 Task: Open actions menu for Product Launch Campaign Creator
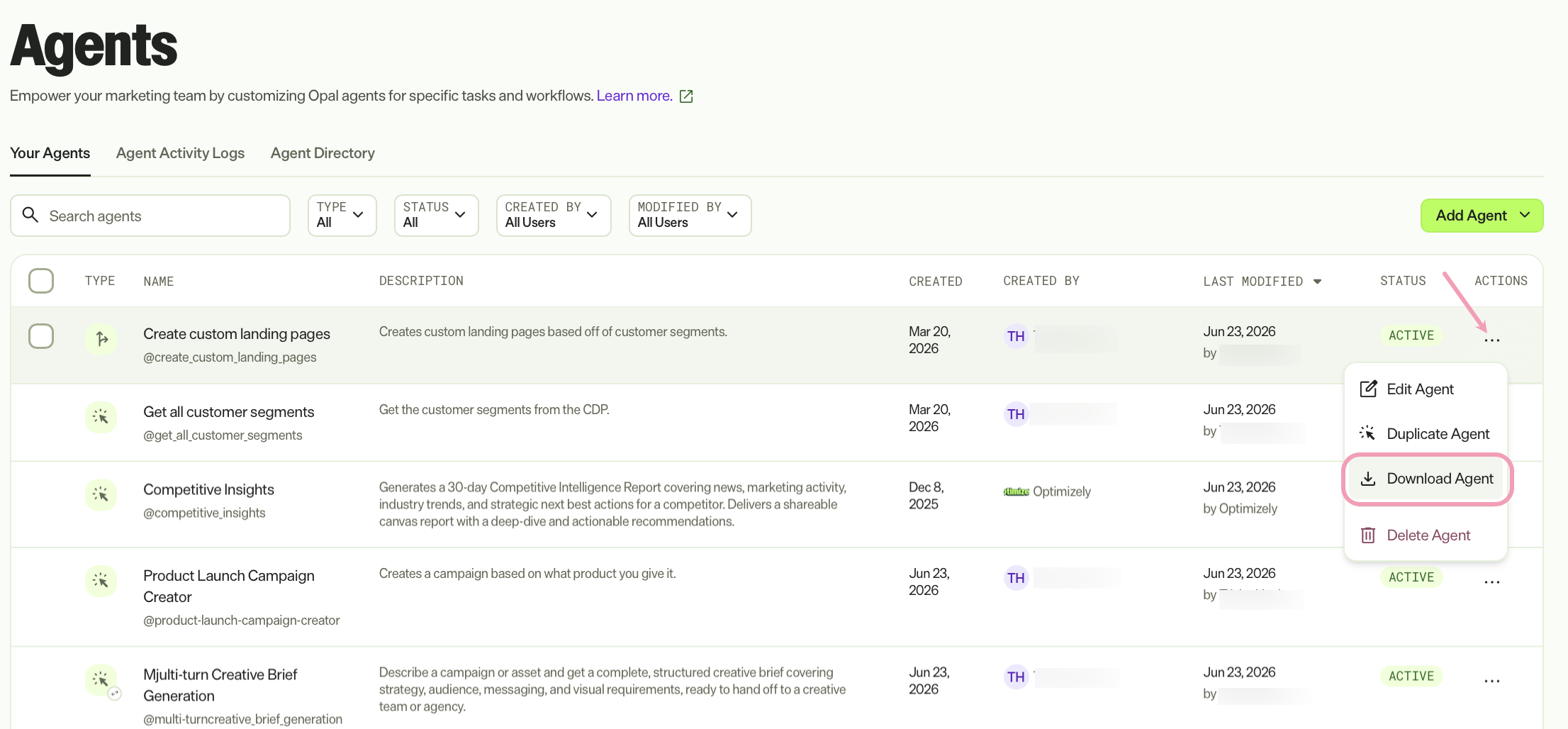click(1492, 582)
